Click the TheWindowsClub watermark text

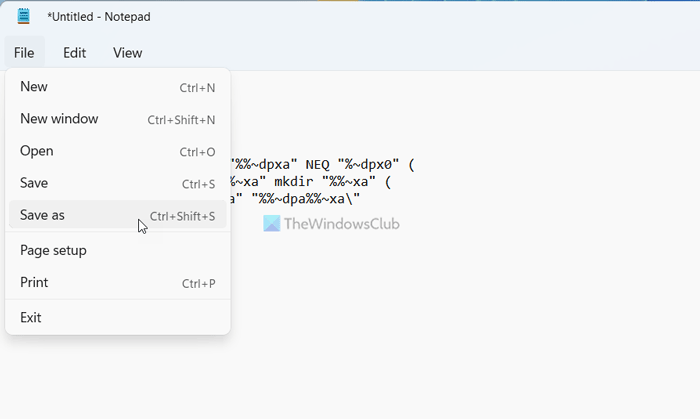[342, 224]
